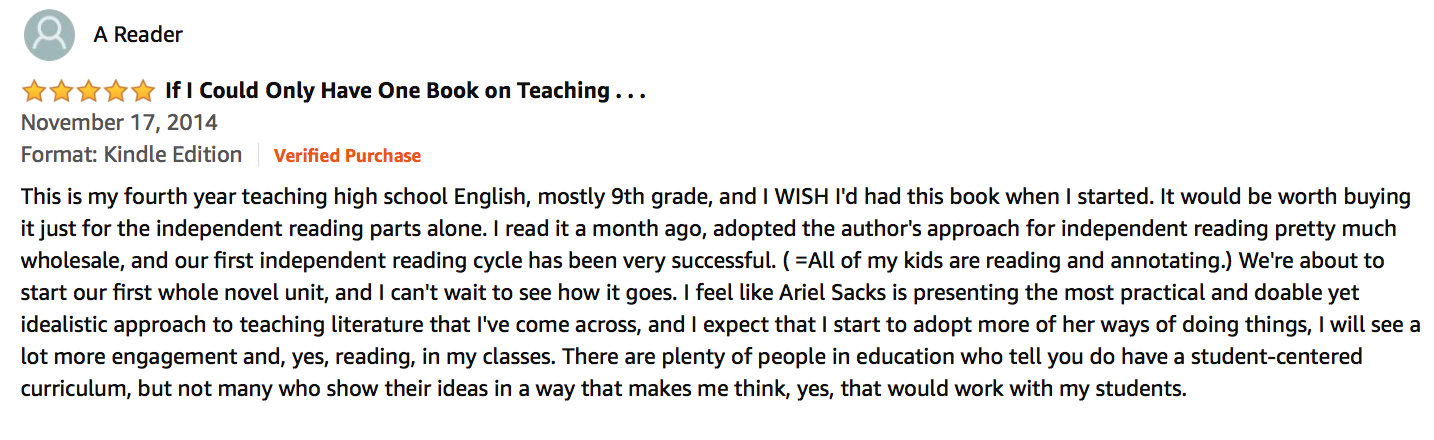Click the reviewer's gray profile avatar icon
The height and width of the screenshot is (440, 1434).
[48, 35]
